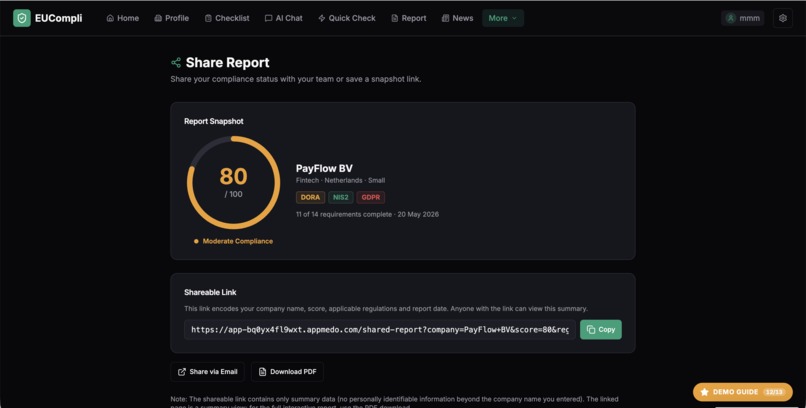Click the Download PDF button
806x408 pixels.
(287, 372)
